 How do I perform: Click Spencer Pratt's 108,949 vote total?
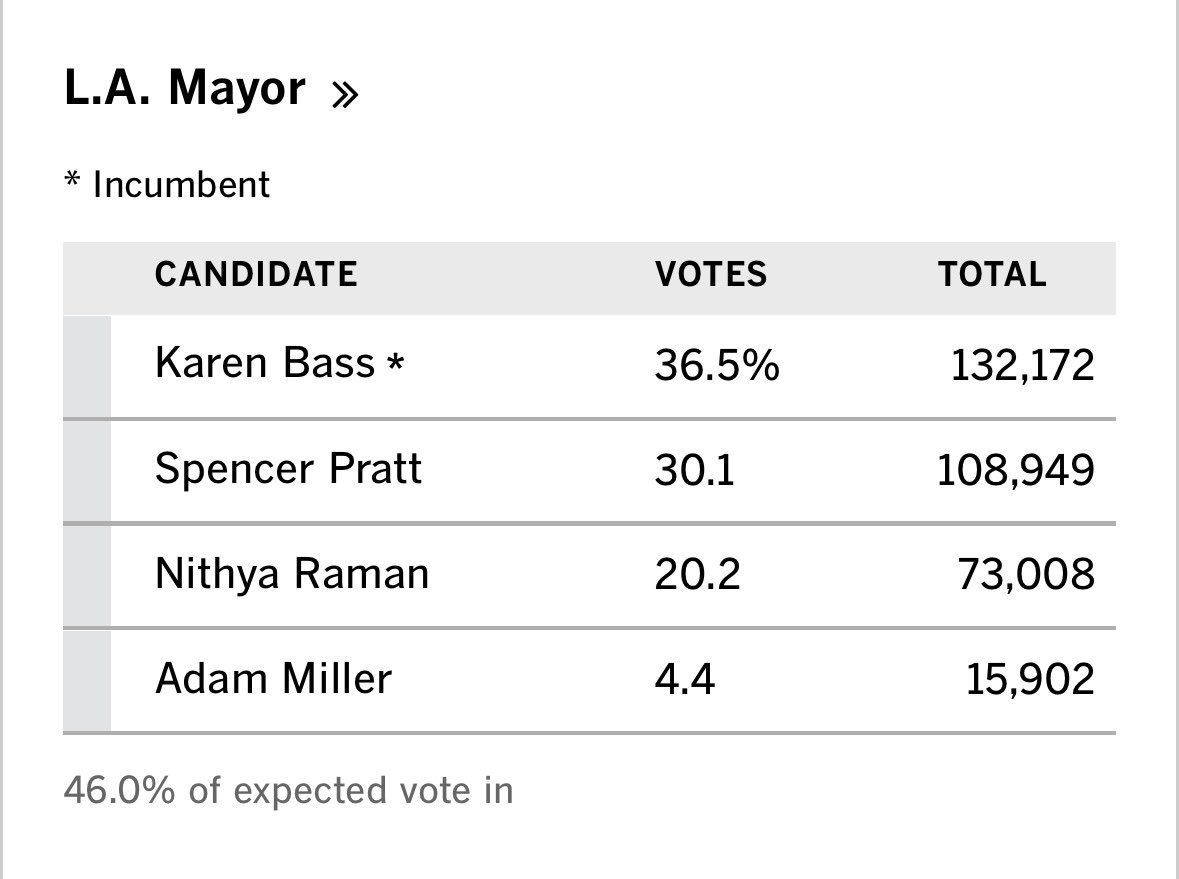pyautogui.click(x=1016, y=471)
